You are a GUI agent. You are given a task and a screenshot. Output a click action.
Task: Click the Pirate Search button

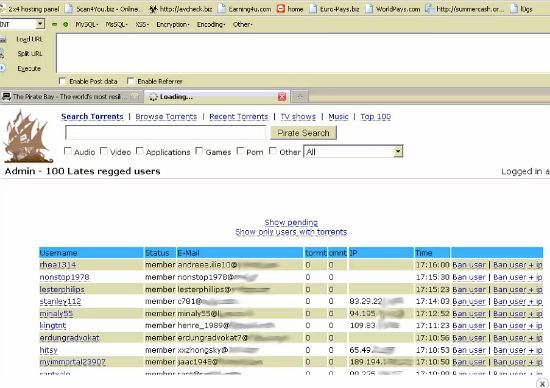(303, 133)
